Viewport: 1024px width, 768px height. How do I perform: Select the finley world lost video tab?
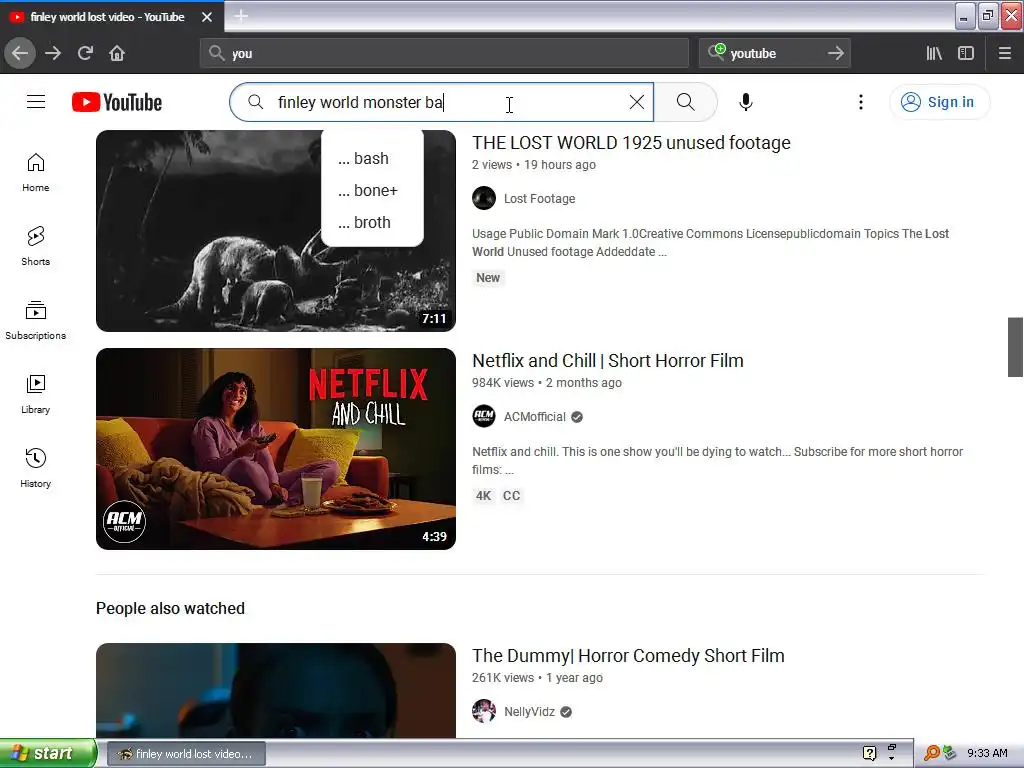(108, 17)
